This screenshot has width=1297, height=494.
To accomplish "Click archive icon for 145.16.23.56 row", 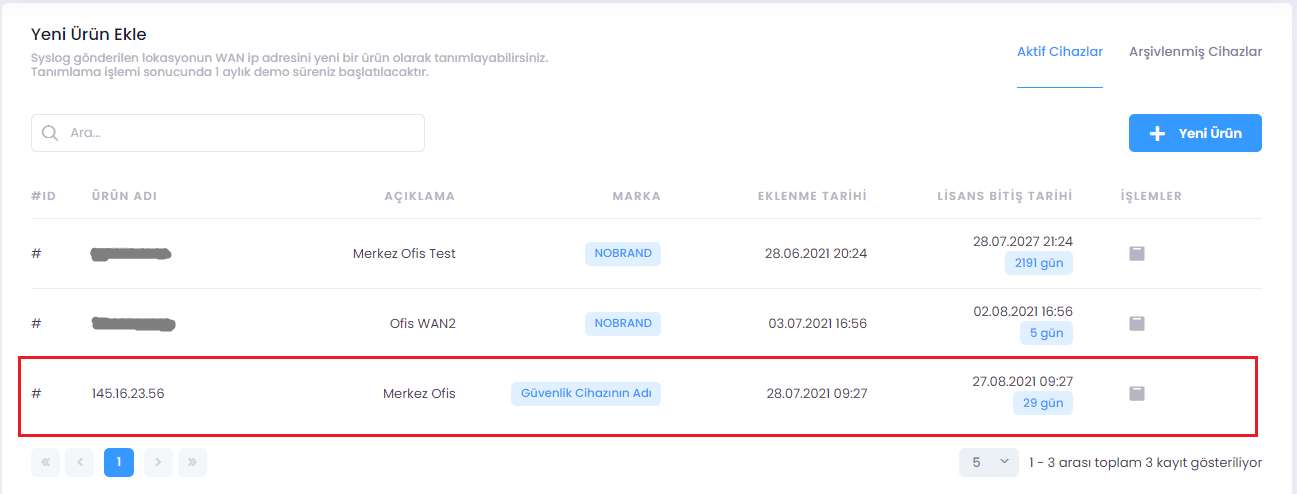I will 1137,394.
